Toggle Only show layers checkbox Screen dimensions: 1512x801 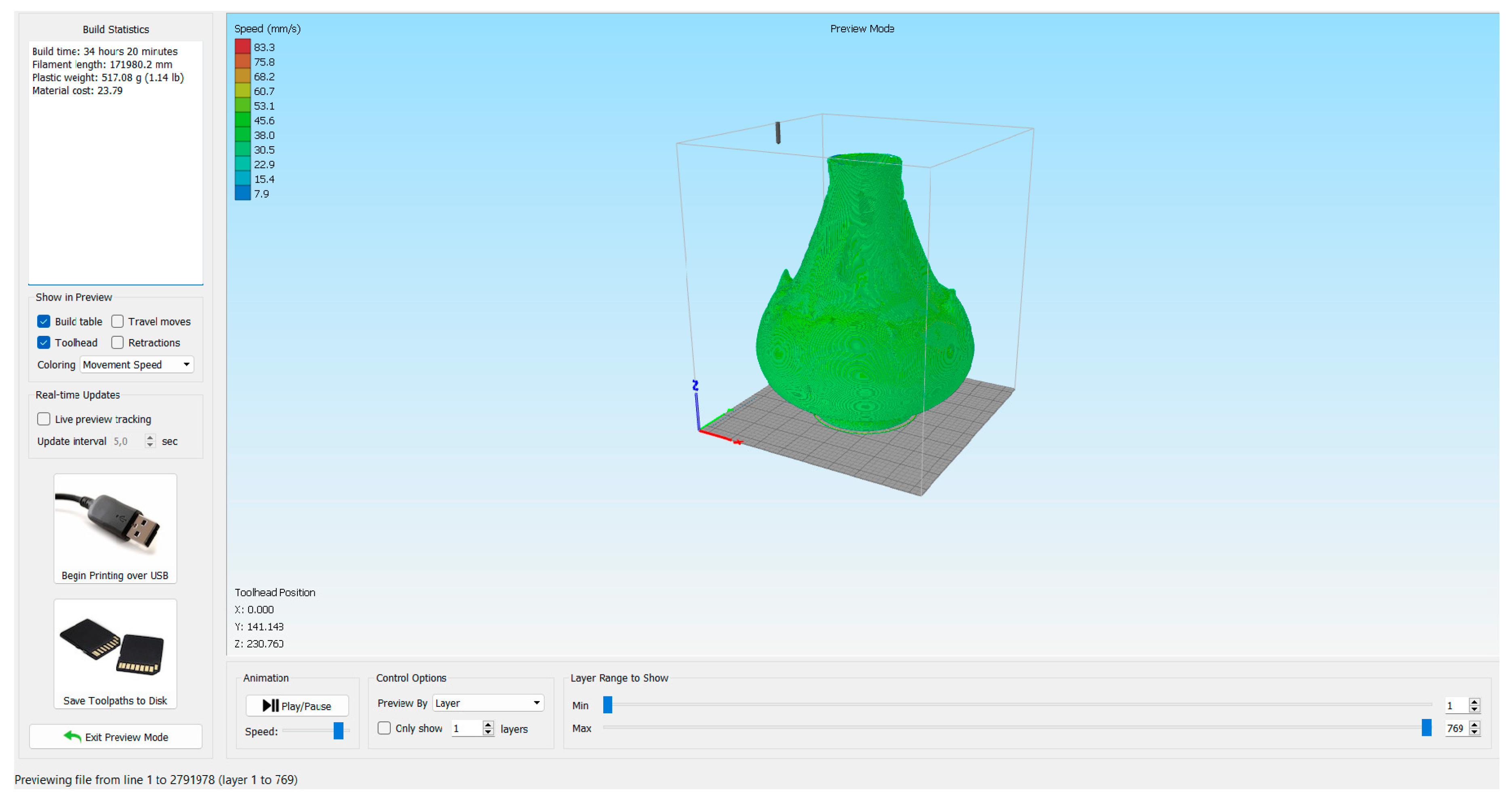384,728
